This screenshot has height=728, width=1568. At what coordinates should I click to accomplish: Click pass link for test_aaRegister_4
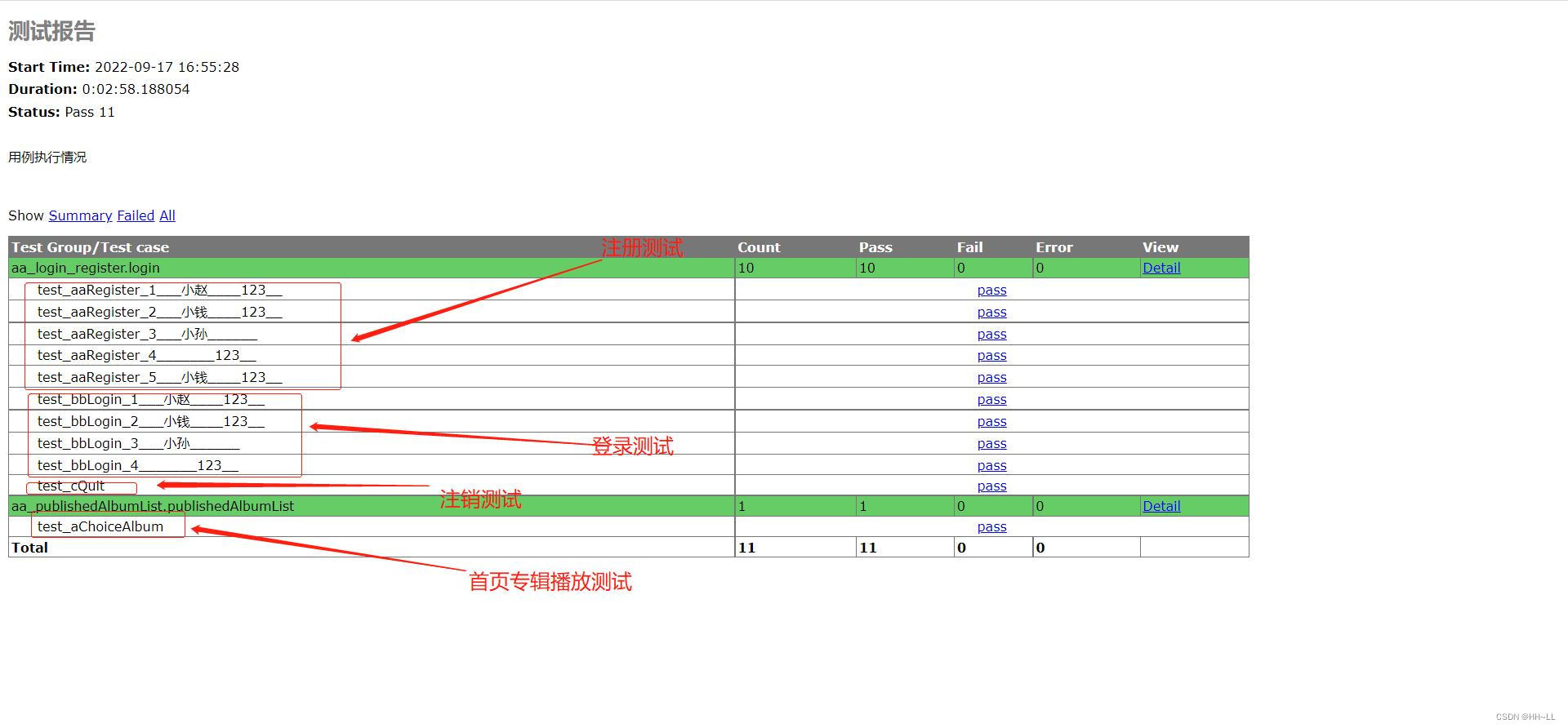point(991,355)
